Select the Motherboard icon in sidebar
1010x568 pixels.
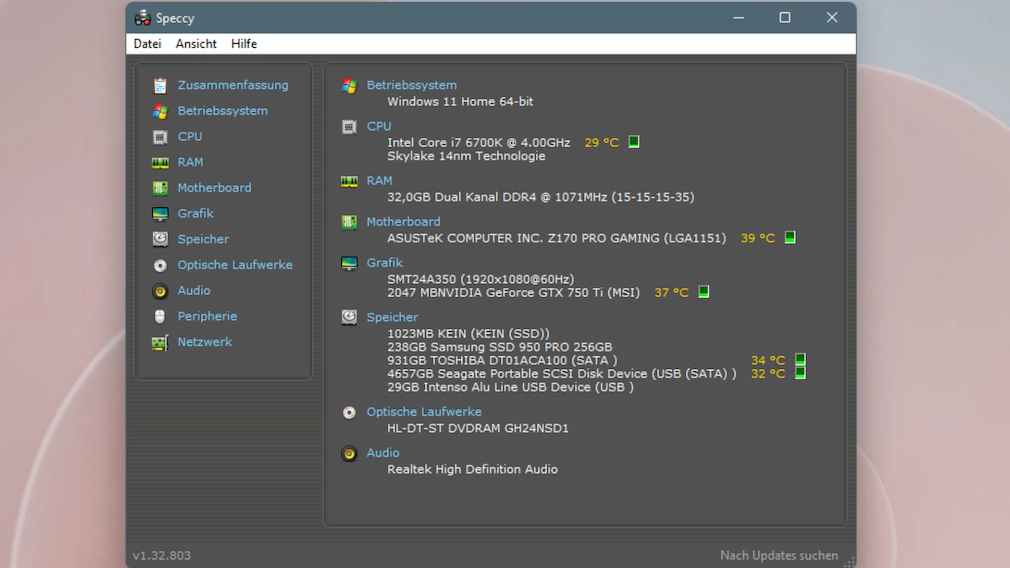(160, 188)
